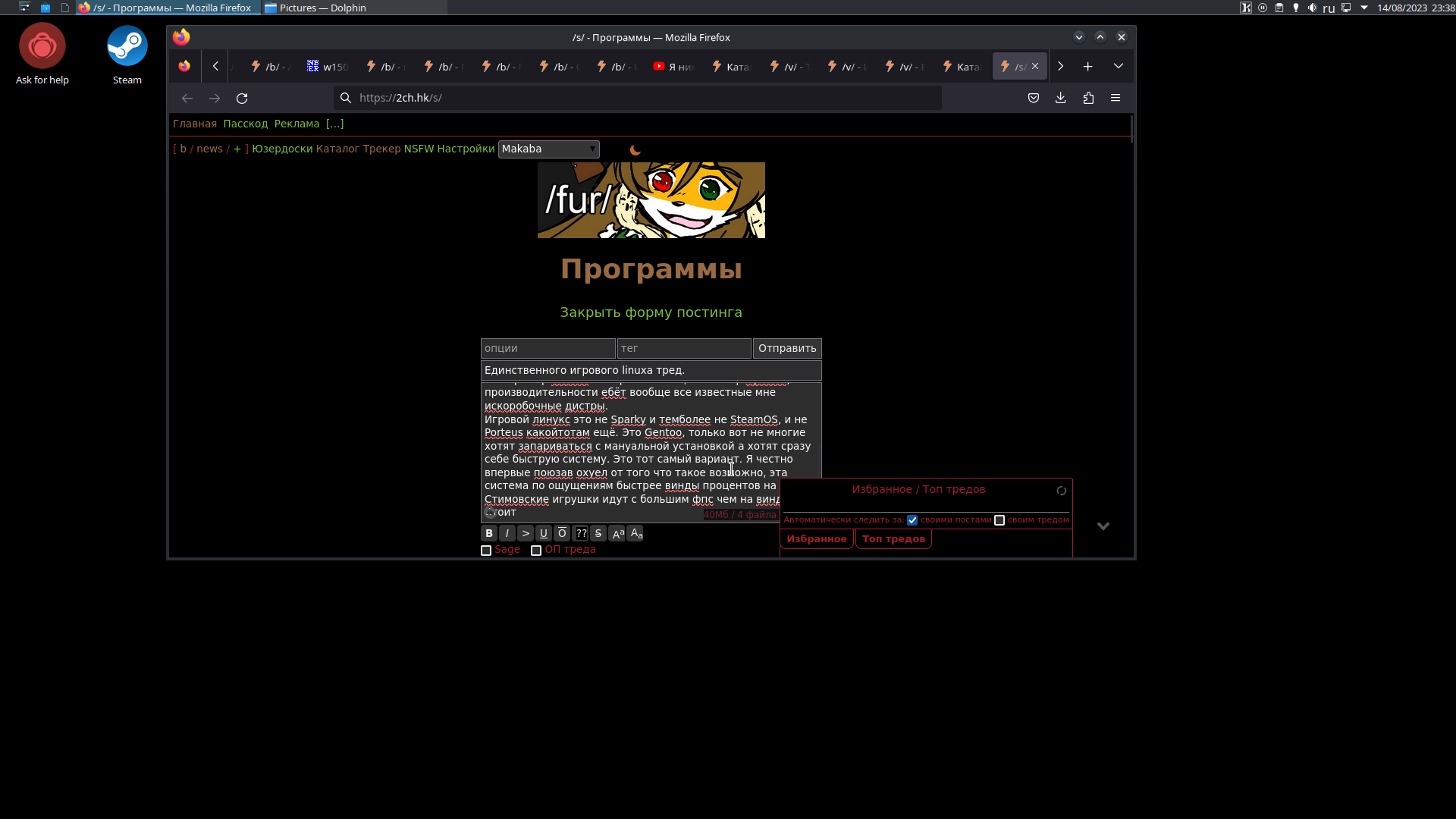Enable the Sage checkbox
Image resolution: width=1456 pixels, height=819 pixels.
(486, 551)
